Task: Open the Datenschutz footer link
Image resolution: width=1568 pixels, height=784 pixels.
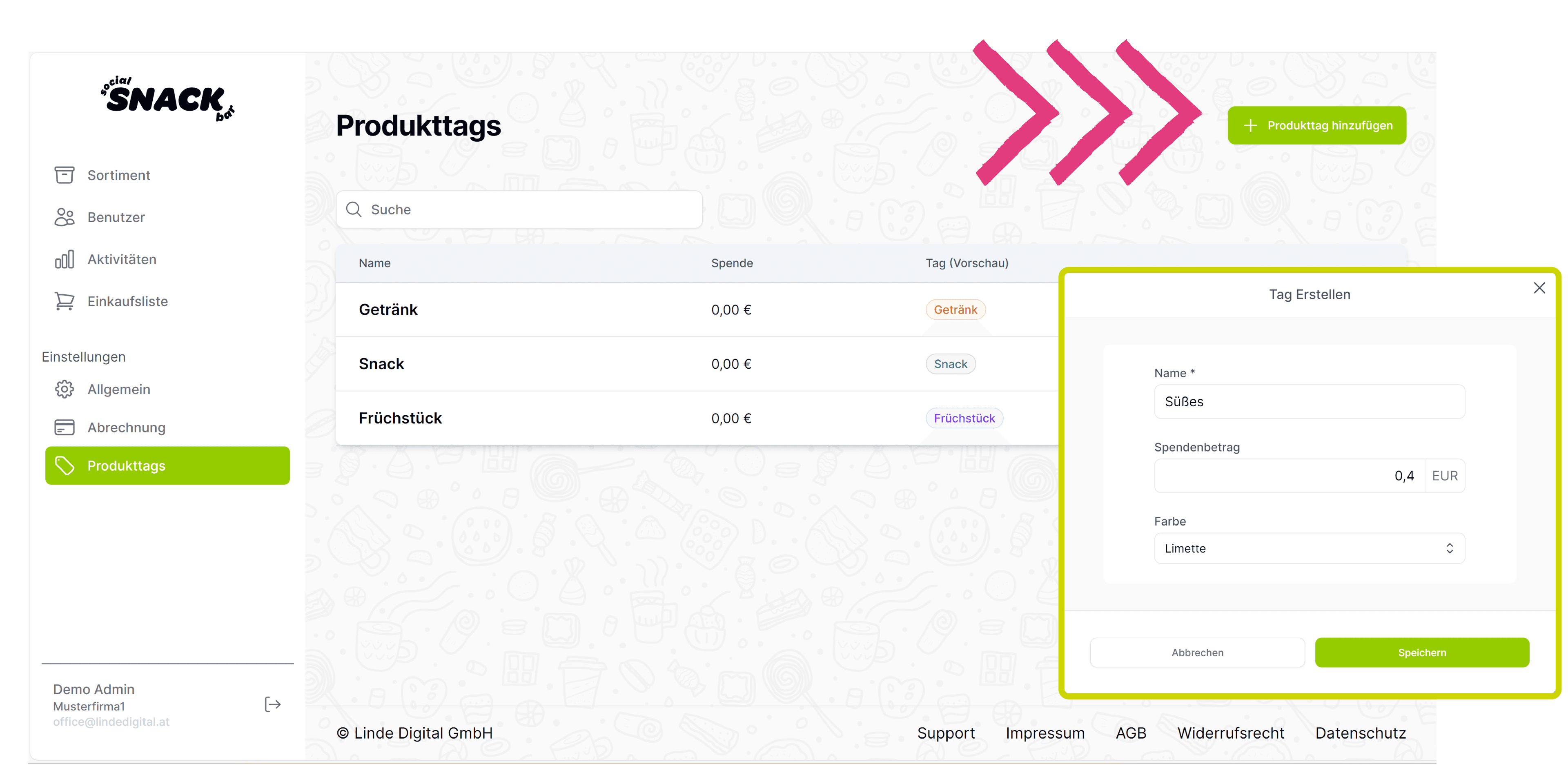Action: pyautogui.click(x=1360, y=733)
